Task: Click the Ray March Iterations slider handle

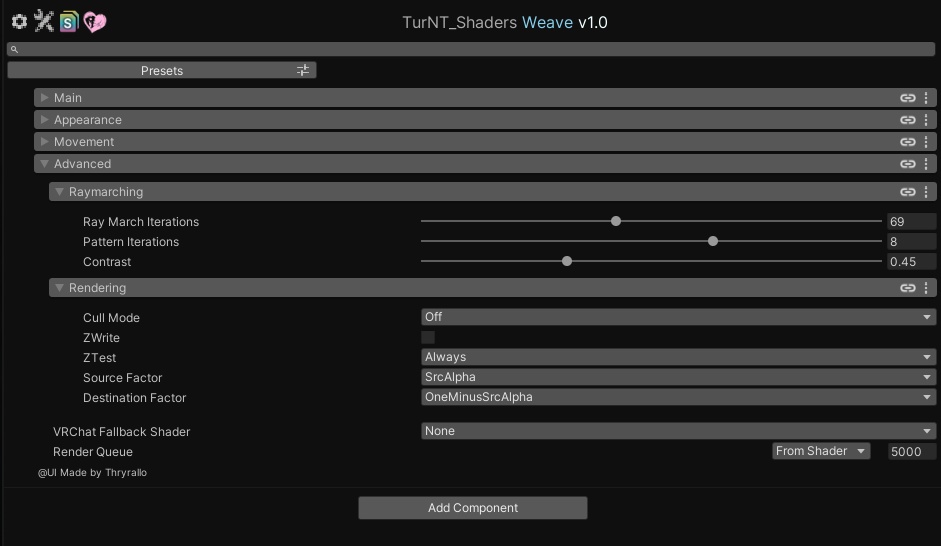Action: [x=616, y=221]
